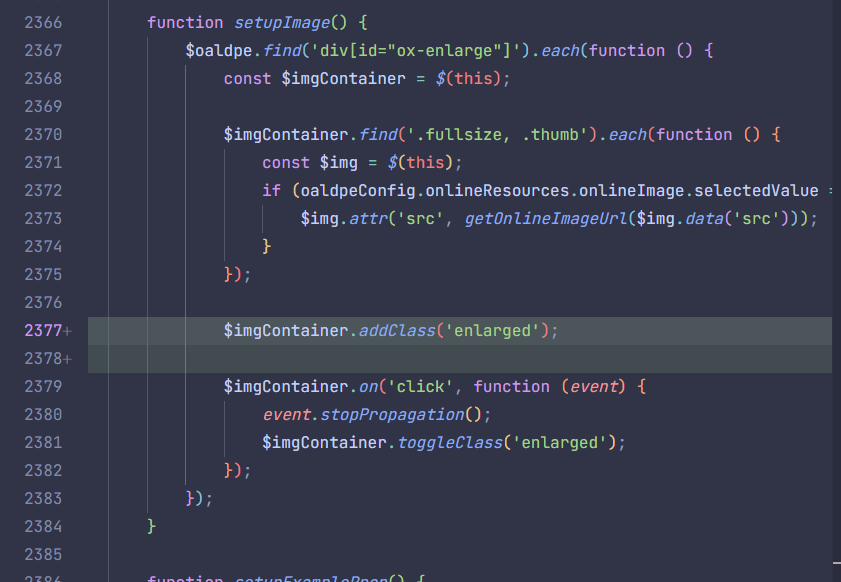Click the 'enlarged' string inside the addClass call
Viewport: 841px width, 582px height.
click(x=492, y=330)
